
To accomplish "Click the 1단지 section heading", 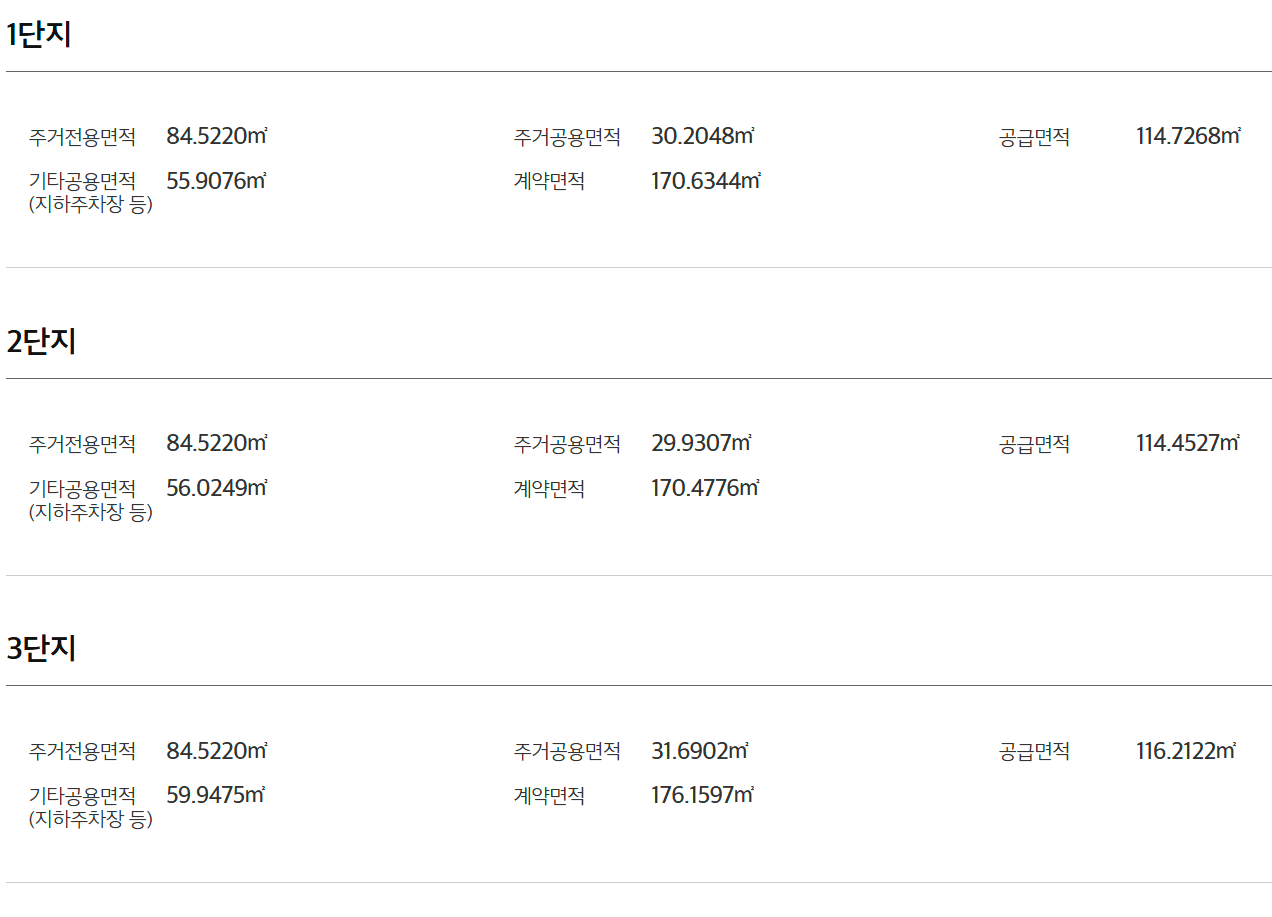I will 39,35.
